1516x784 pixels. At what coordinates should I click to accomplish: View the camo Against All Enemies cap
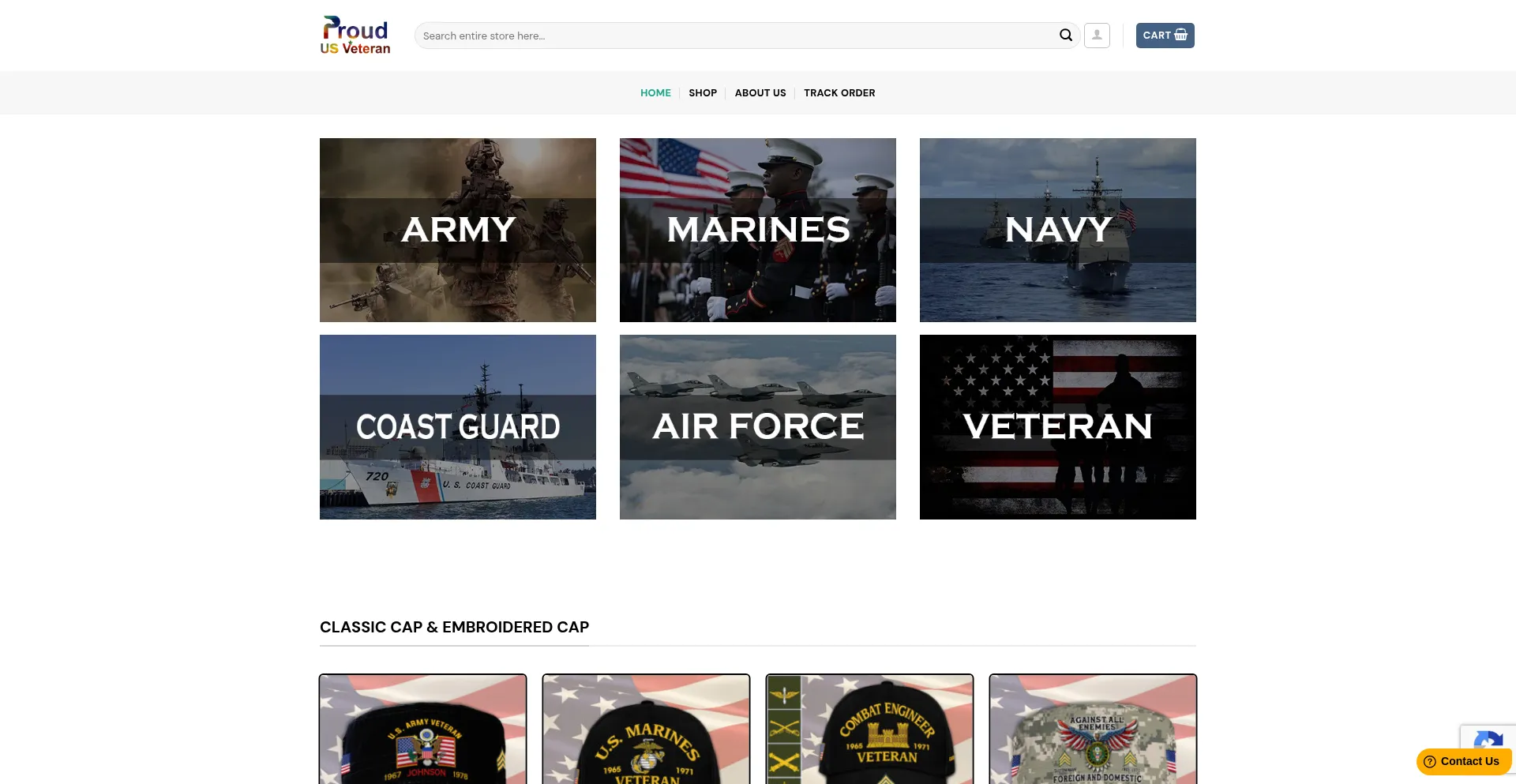[x=1093, y=730]
